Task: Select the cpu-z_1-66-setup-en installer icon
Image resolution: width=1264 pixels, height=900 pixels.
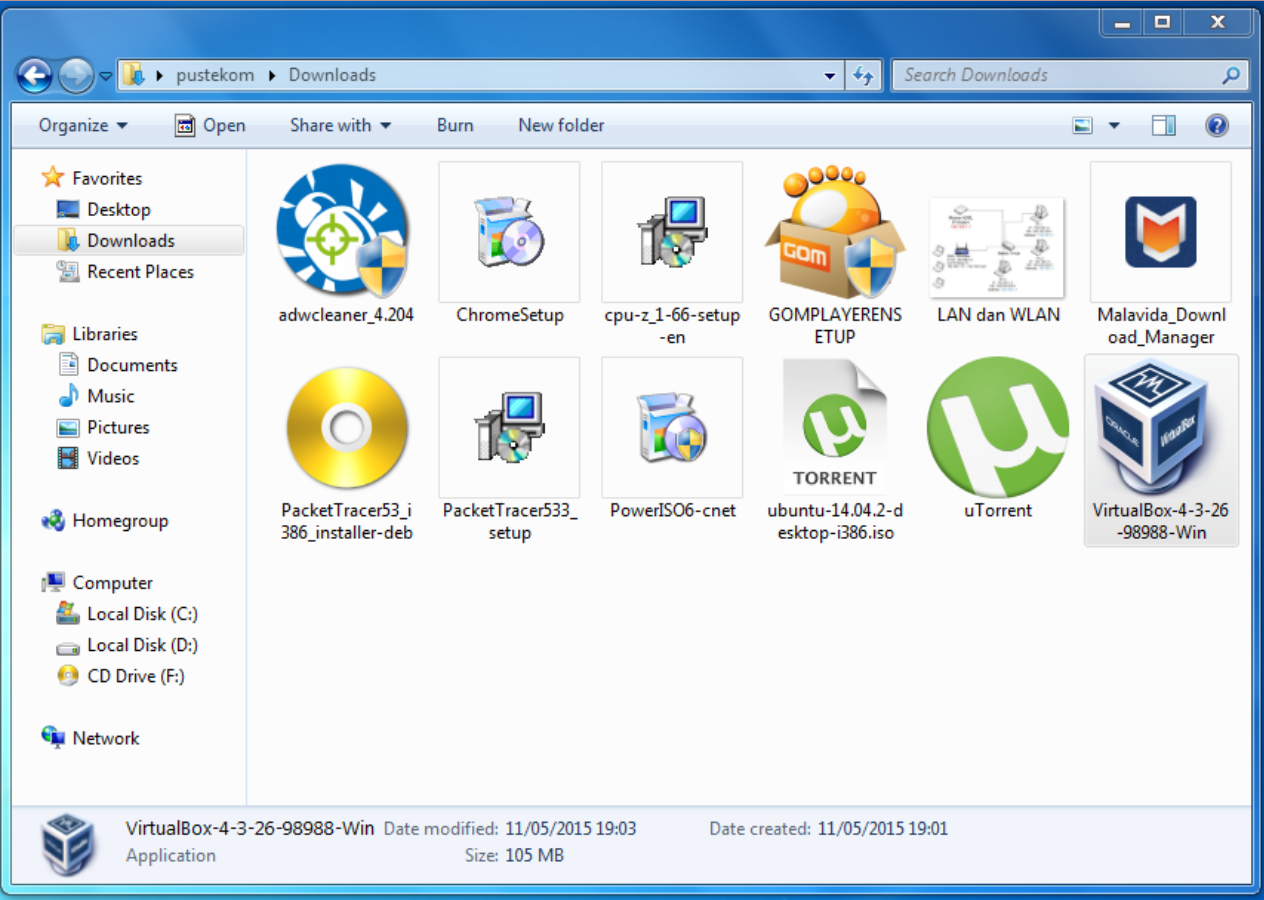Action: (672, 232)
